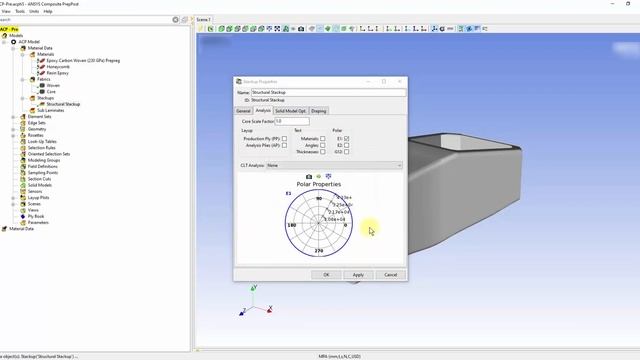This screenshot has width=640, height=360.
Task: Click the first green mesh view icon in the toolbar
Action: 221,29
